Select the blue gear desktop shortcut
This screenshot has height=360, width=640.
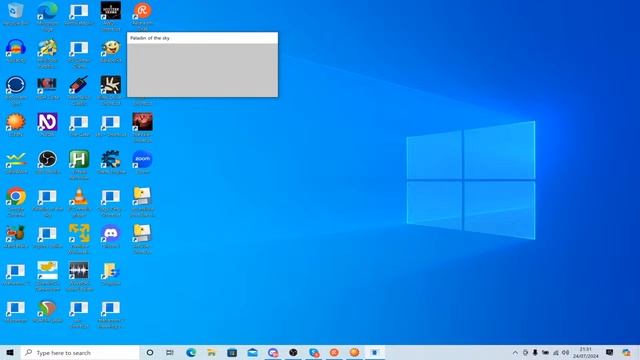click(x=111, y=162)
